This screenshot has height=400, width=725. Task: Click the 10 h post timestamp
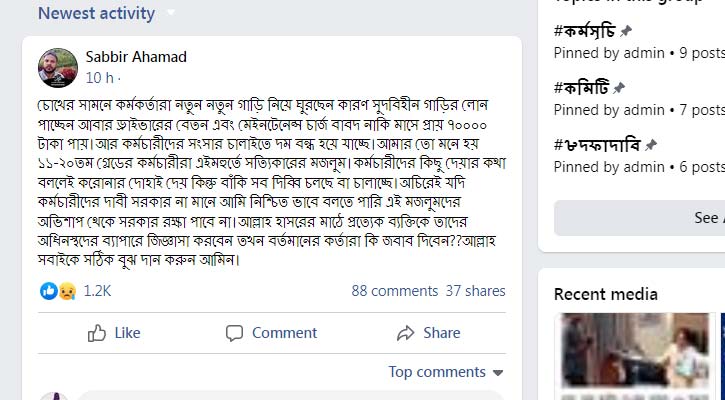tap(99, 77)
